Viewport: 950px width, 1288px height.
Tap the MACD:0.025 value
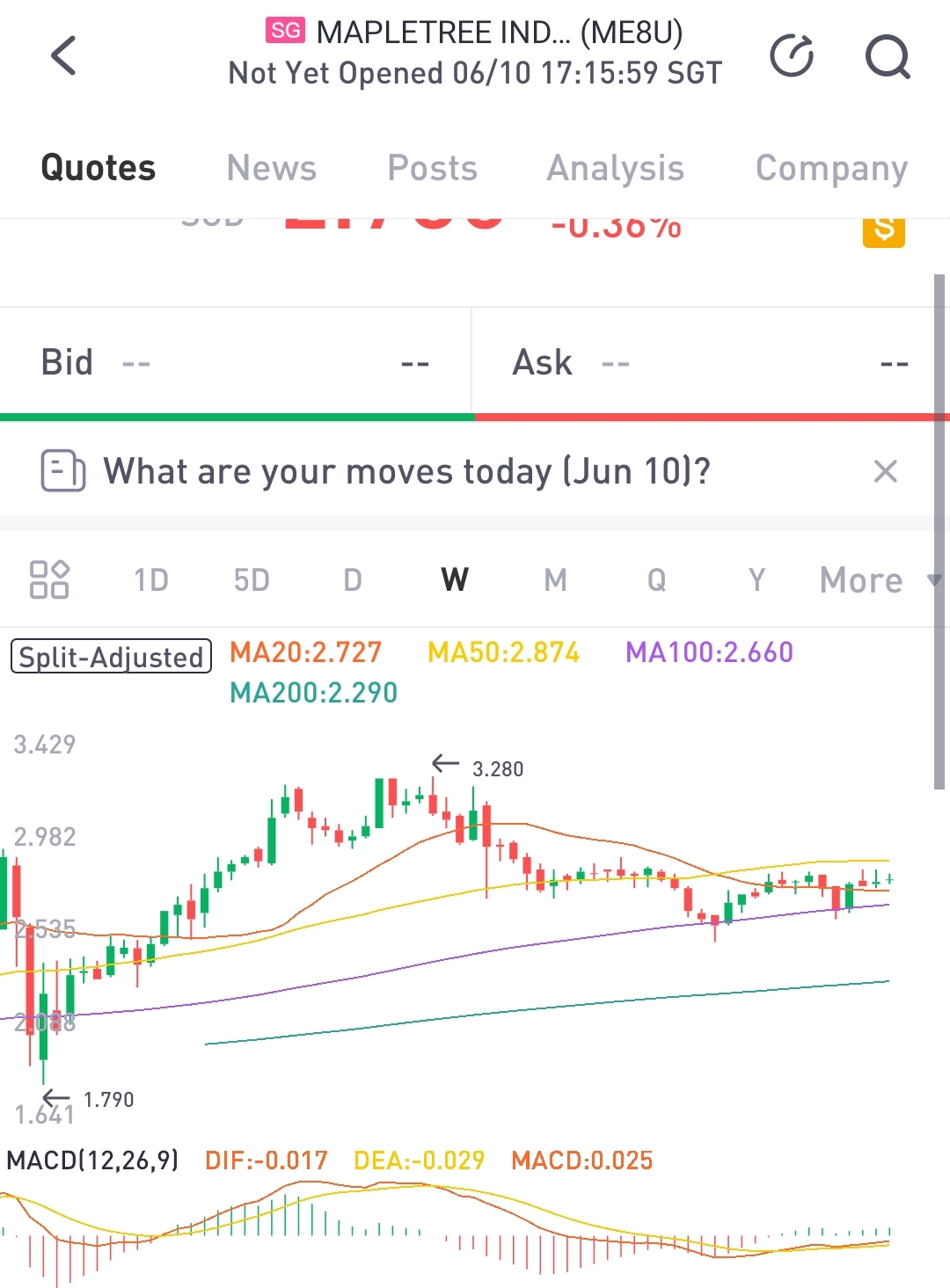(x=582, y=1161)
